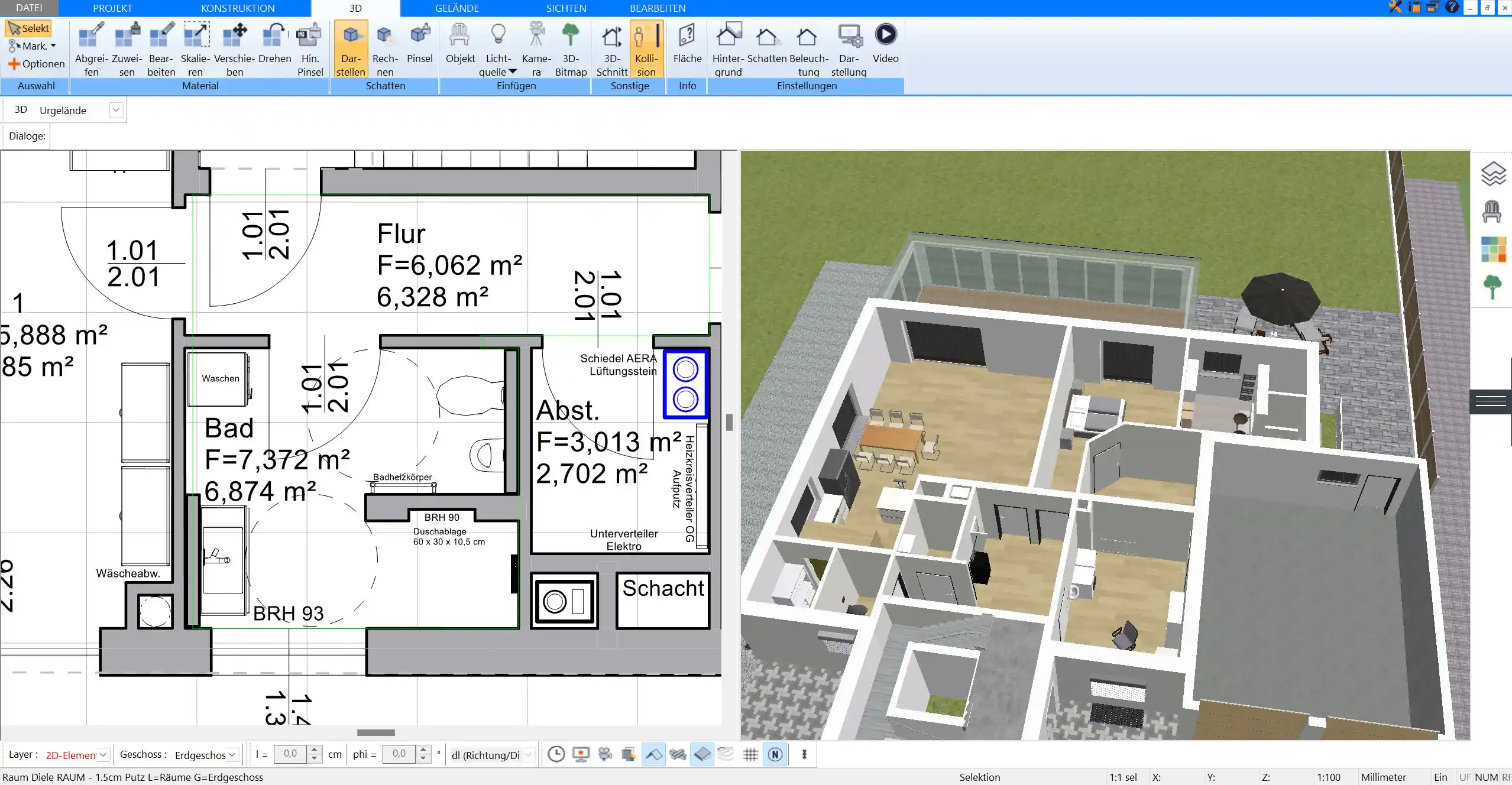Viewport: 1512px width, 785px height.
Task: Click shadow Rechnen tool
Action: coord(385,49)
